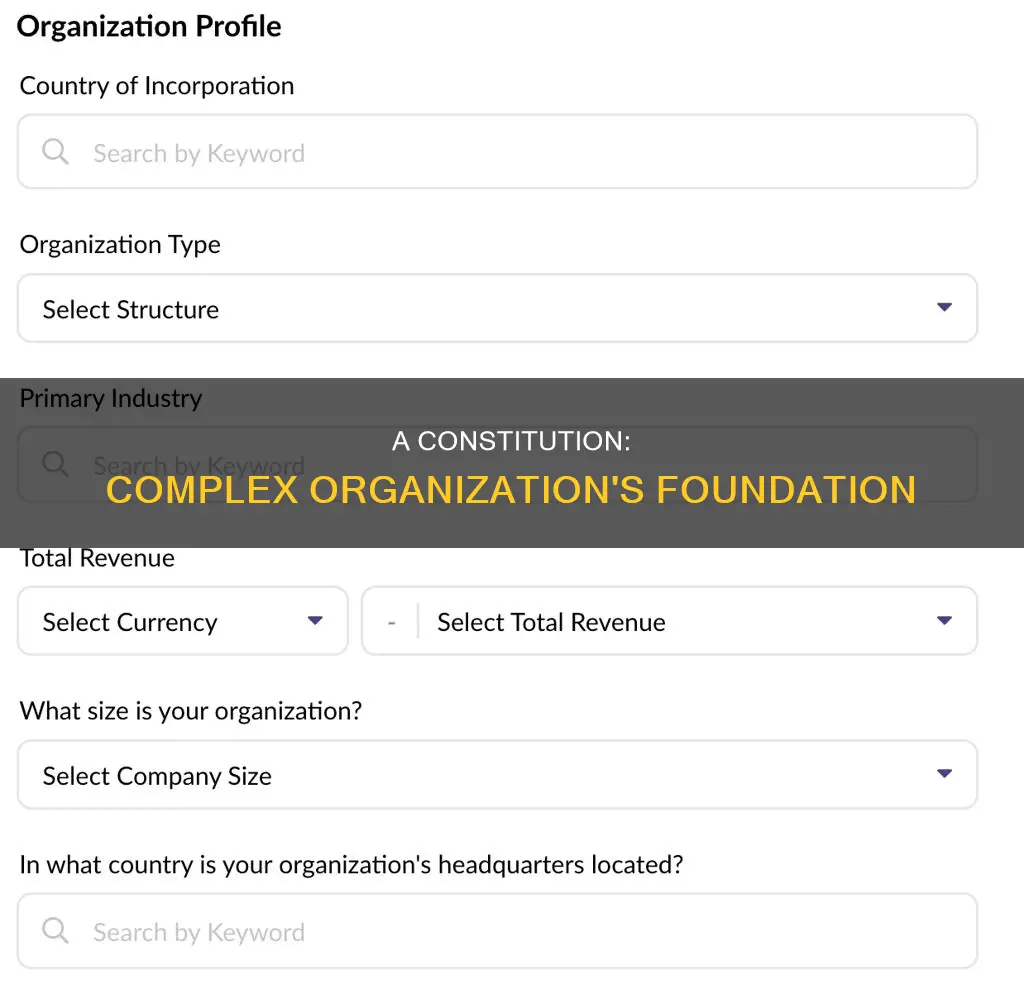Click the "A Constitution:" banner text
The image size is (1024, 999).
pyautogui.click(x=511, y=440)
